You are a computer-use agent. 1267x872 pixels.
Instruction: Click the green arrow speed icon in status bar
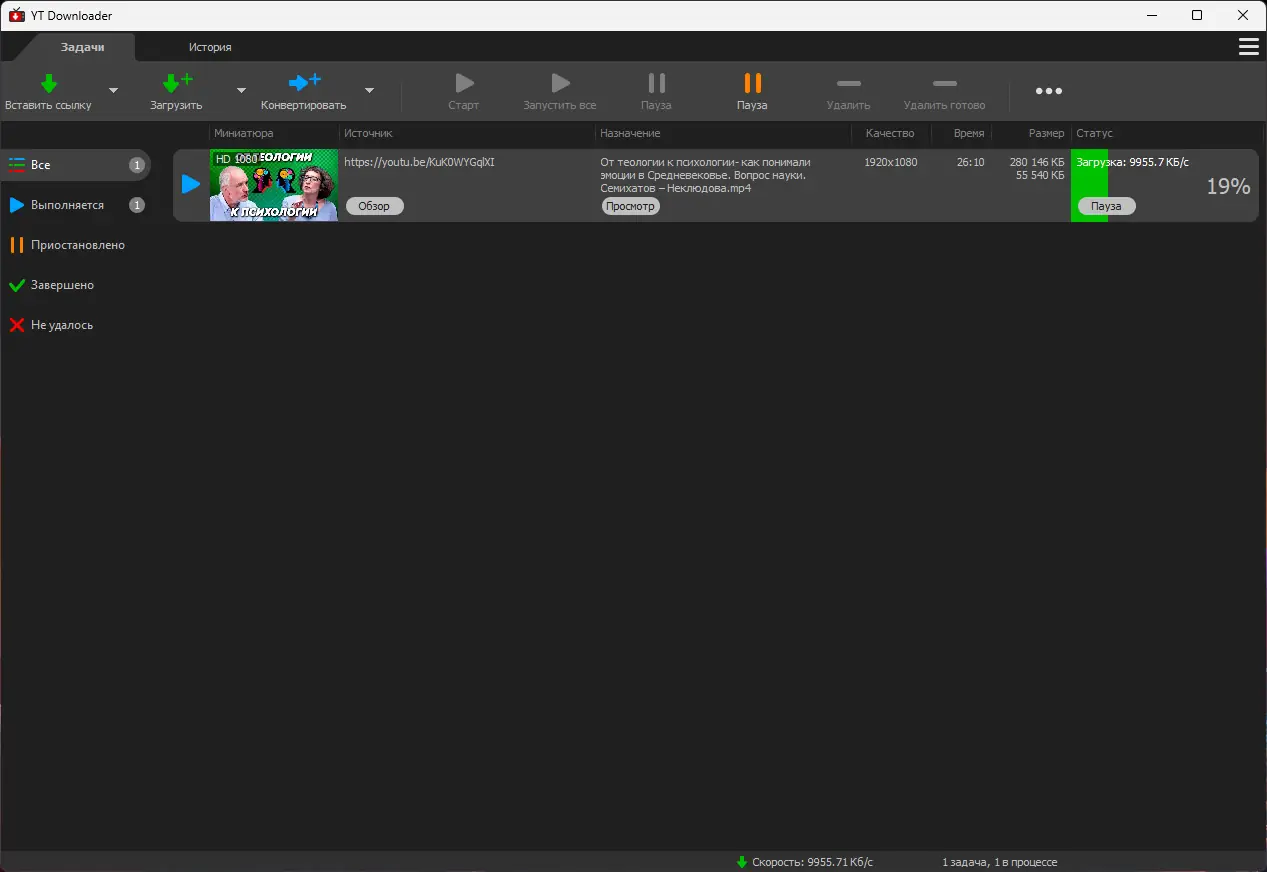741,862
